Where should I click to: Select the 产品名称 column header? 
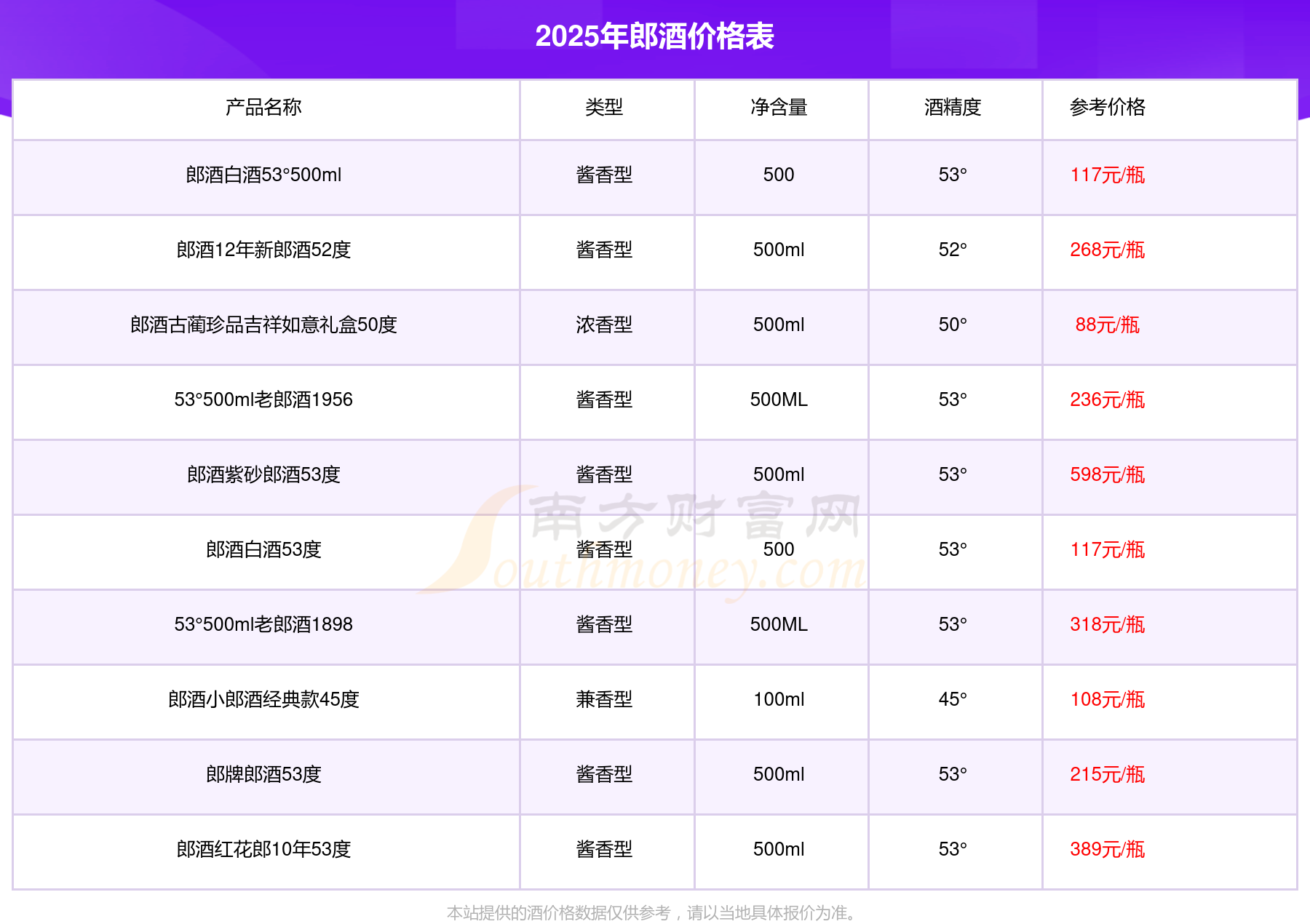263,108
